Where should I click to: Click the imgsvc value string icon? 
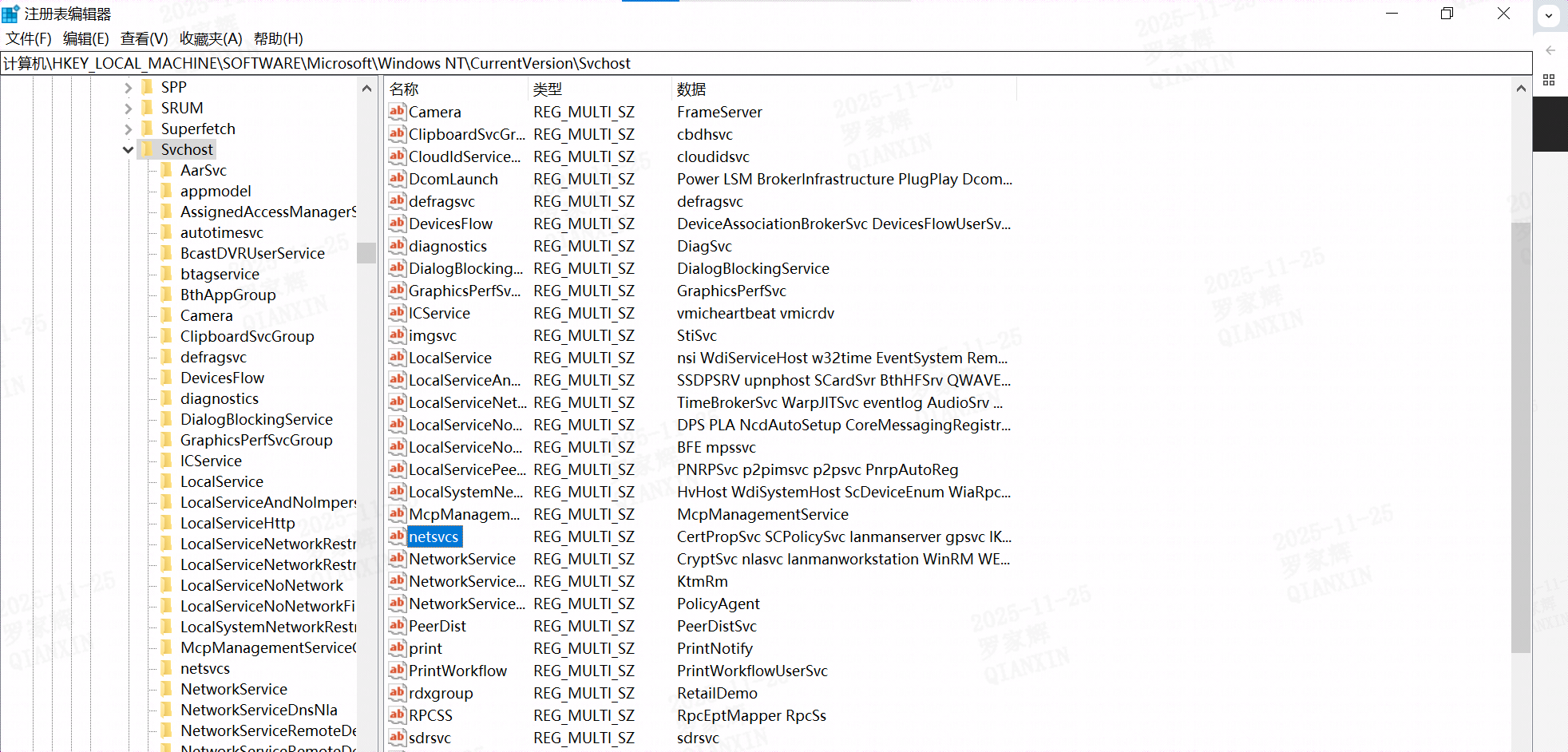point(398,335)
